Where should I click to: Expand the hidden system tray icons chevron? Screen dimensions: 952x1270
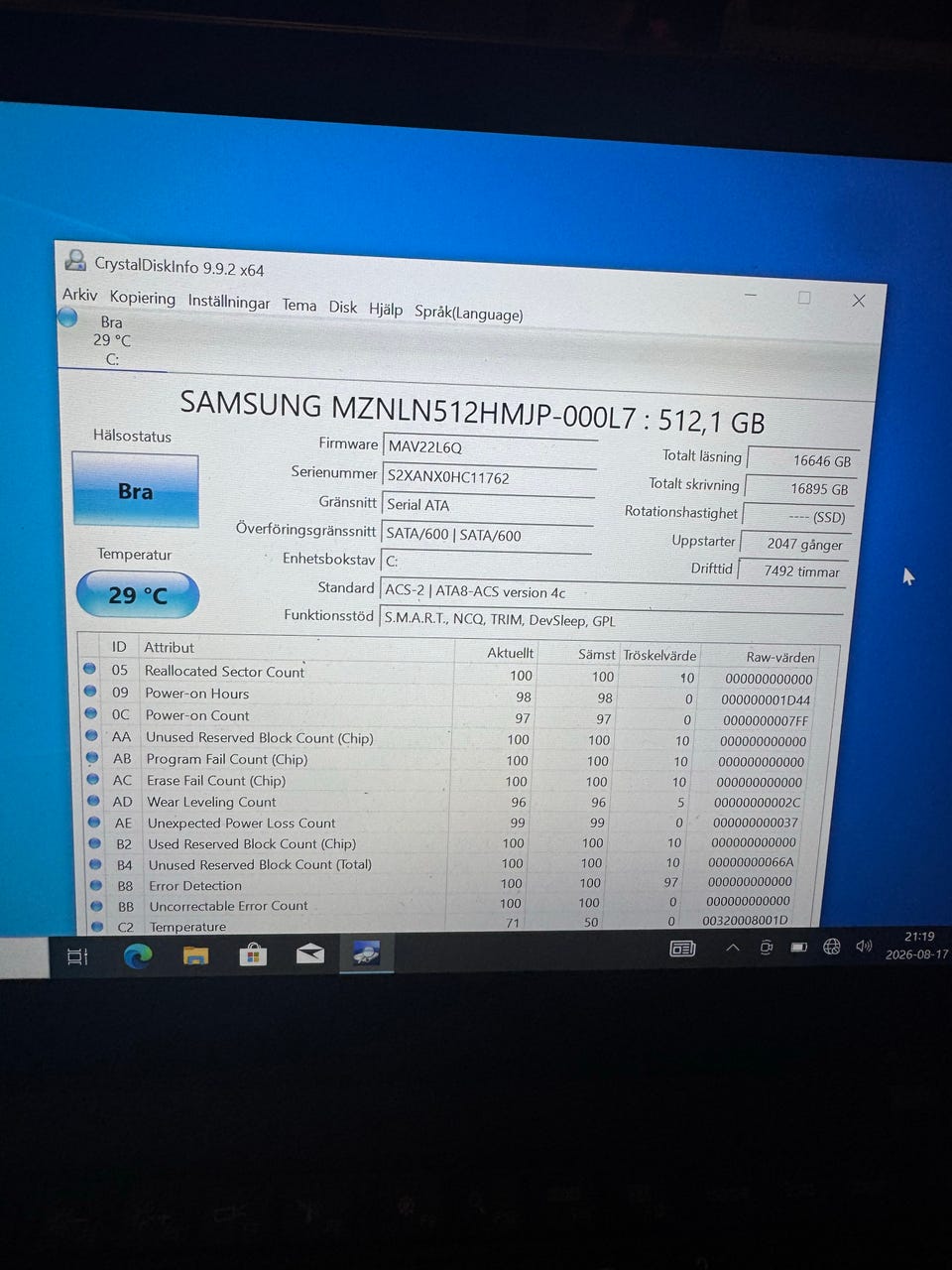pos(733,948)
